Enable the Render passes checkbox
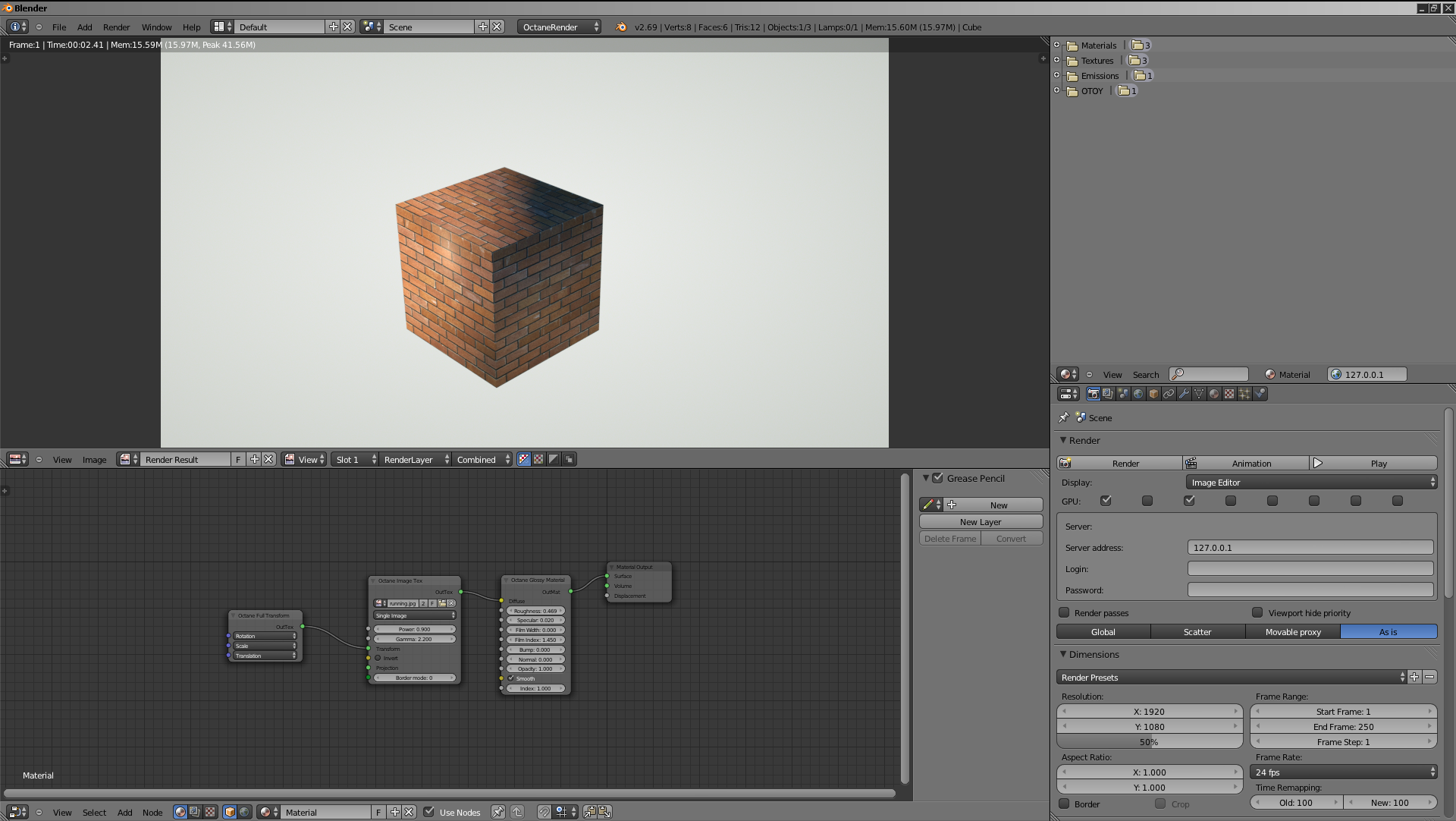The height and width of the screenshot is (821, 1456). (x=1064, y=612)
